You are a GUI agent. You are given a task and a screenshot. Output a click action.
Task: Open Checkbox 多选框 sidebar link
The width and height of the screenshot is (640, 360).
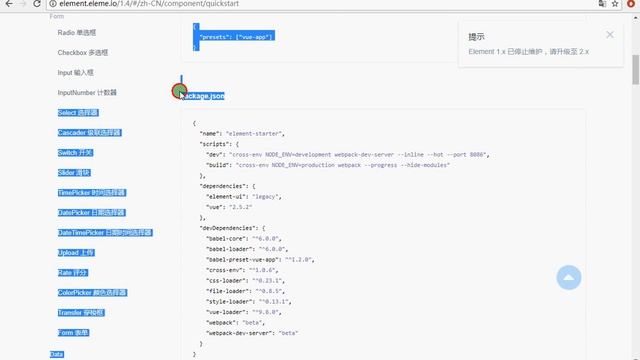pos(83,53)
